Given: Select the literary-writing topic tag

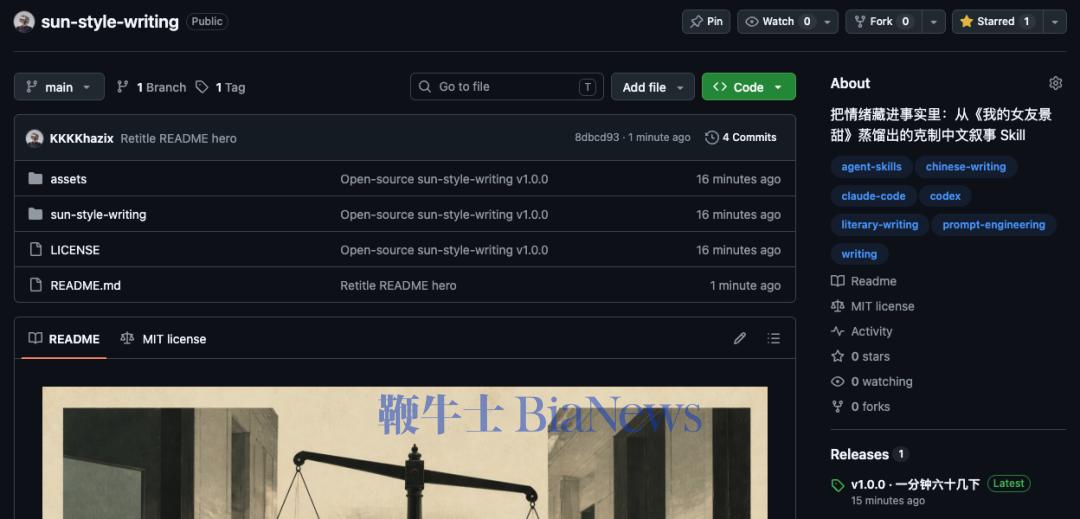Looking at the screenshot, I should [880, 224].
